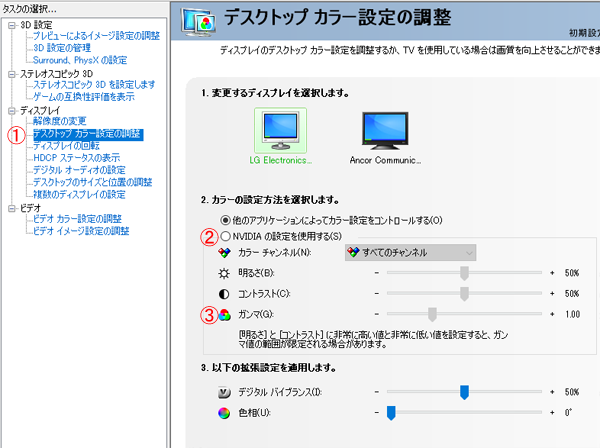
Task: Click the ステレオスコピック 3D category label
Action: [x=56, y=74]
